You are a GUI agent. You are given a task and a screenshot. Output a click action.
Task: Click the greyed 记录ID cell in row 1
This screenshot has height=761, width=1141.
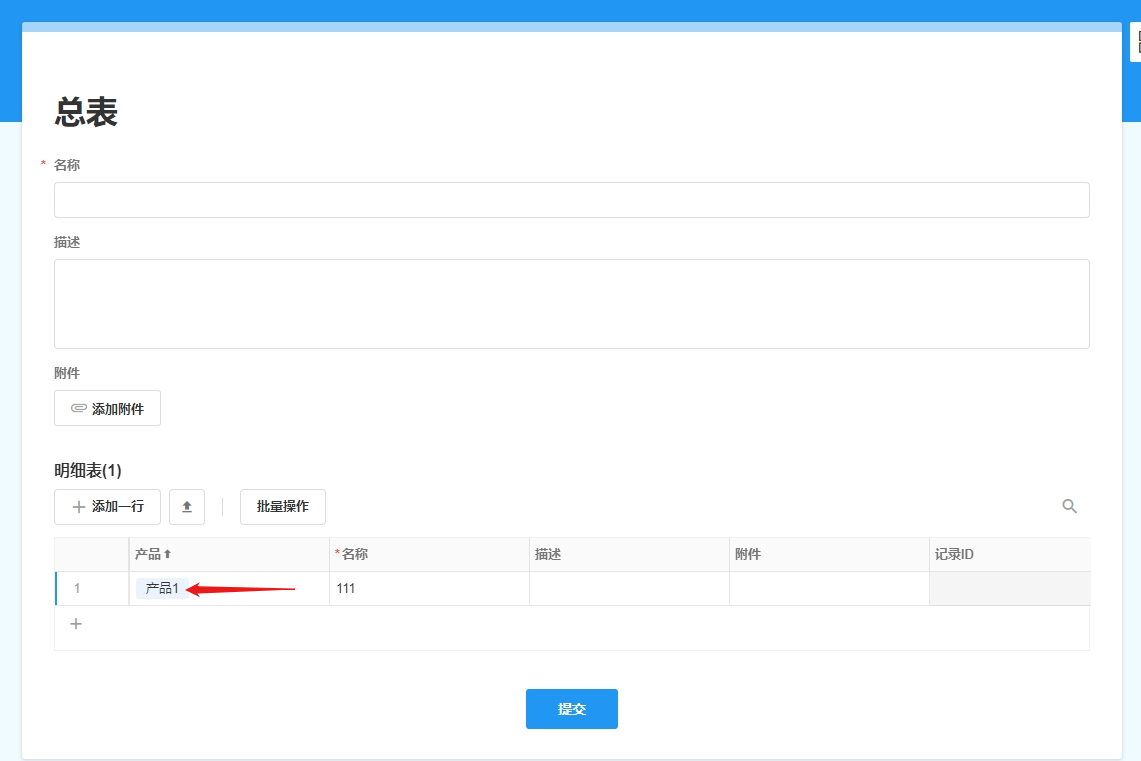point(1010,589)
